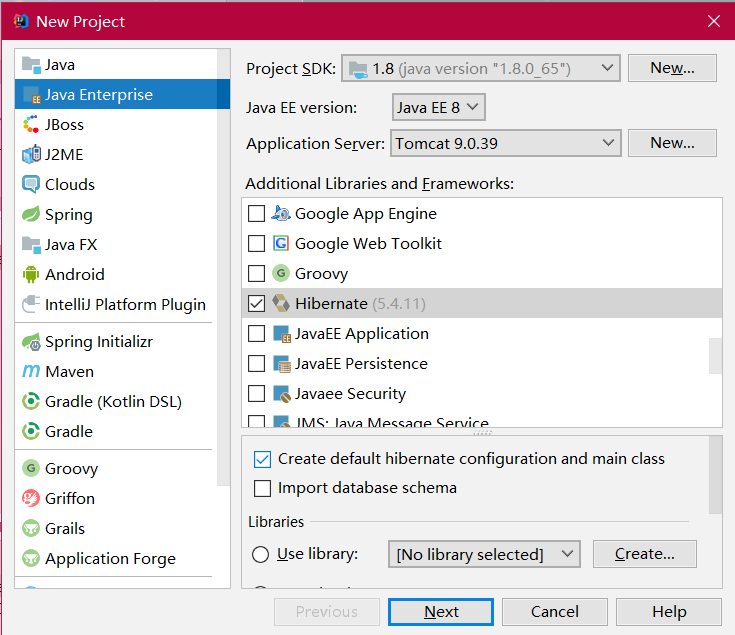Click the Application Forge label
Viewport: 735px width, 635px height.
(110, 559)
